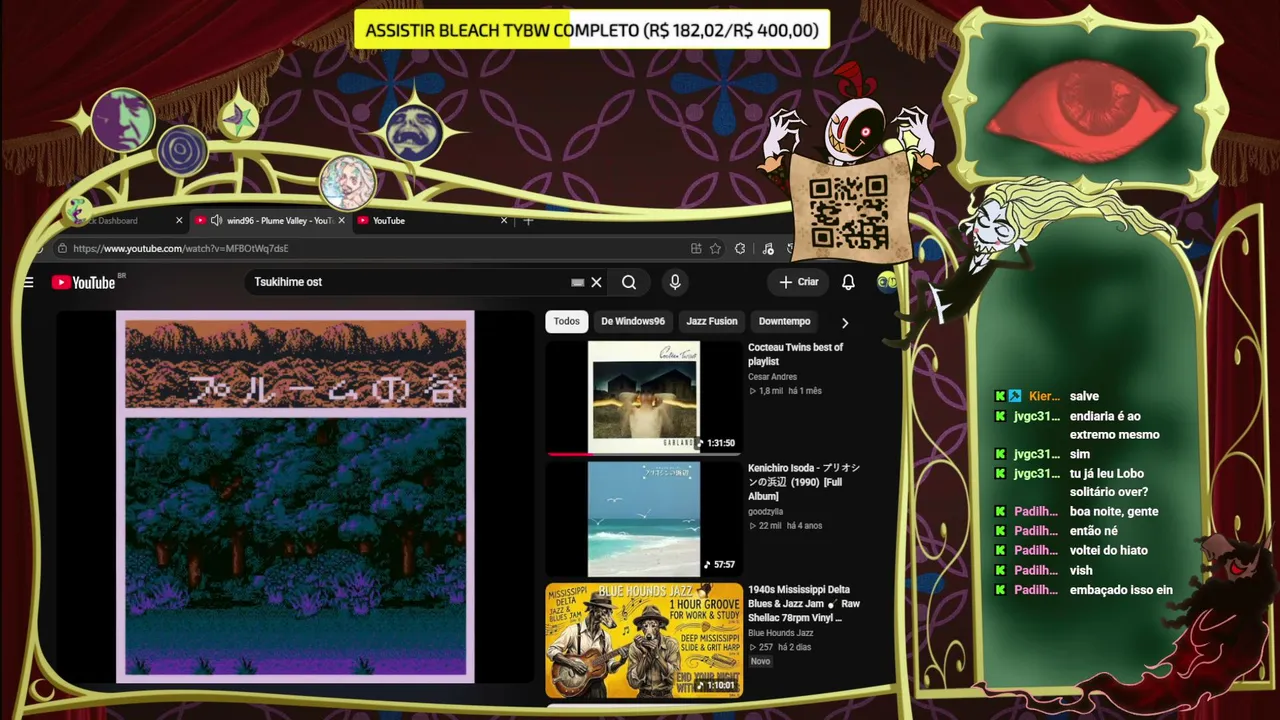The image size is (1280, 720).
Task: Click the 'ASSISTIR BLEACH TYBW COMPLETO' goal bar
Action: click(x=592, y=30)
